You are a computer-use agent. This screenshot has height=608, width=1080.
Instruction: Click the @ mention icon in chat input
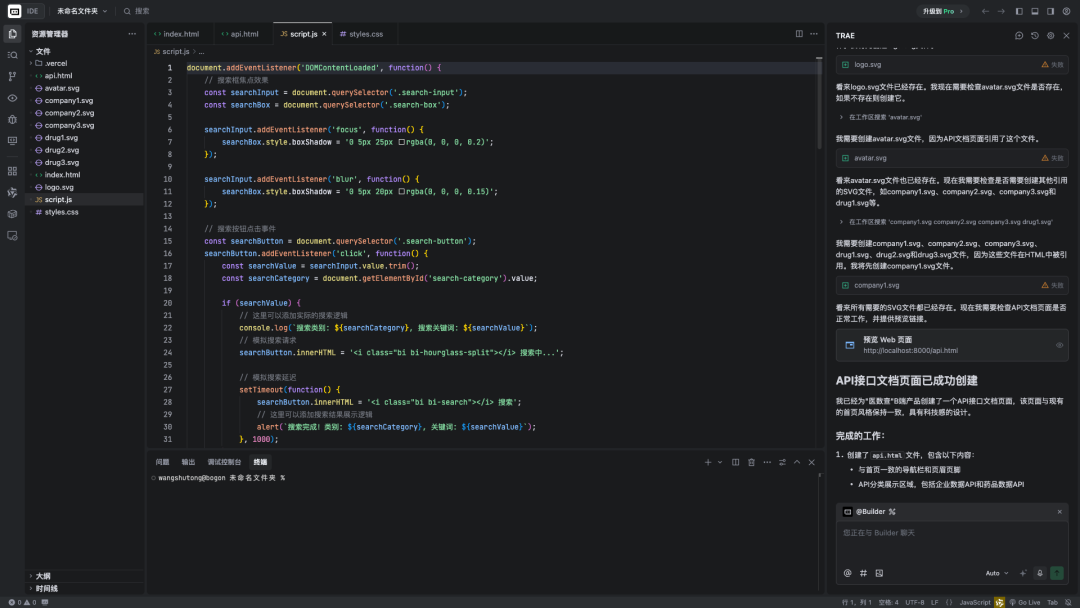tap(847, 573)
